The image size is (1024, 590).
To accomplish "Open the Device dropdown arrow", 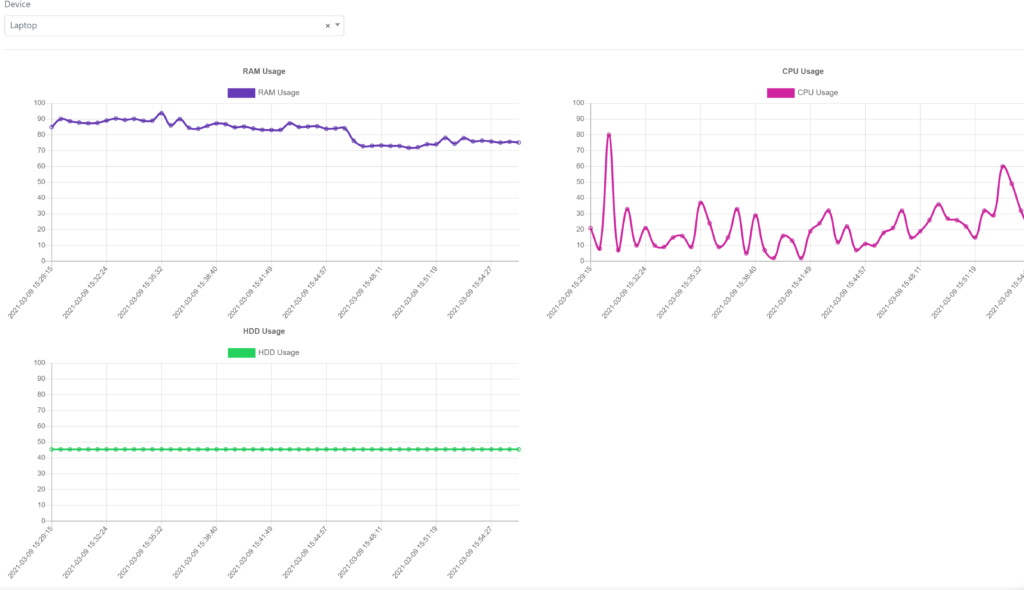I will pos(338,25).
